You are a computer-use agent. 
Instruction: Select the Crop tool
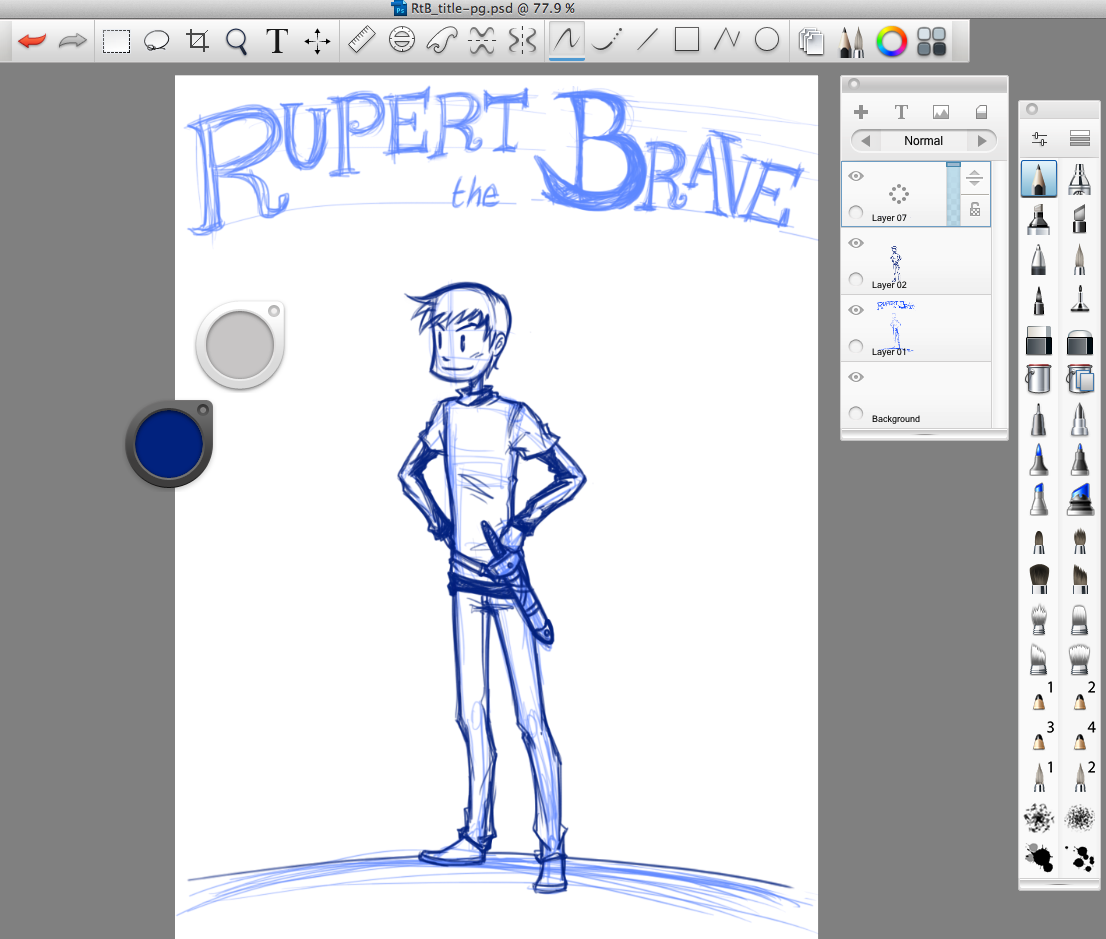(x=197, y=41)
